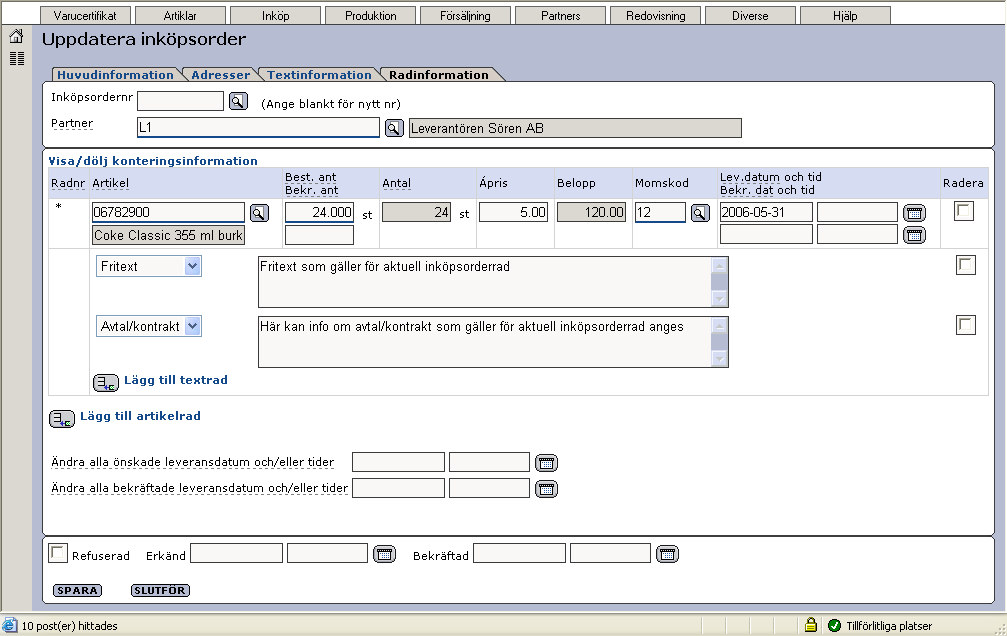This screenshot has width=1007, height=636.
Task: Click the Belopp value 120.00
Action: pyautogui.click(x=591, y=212)
